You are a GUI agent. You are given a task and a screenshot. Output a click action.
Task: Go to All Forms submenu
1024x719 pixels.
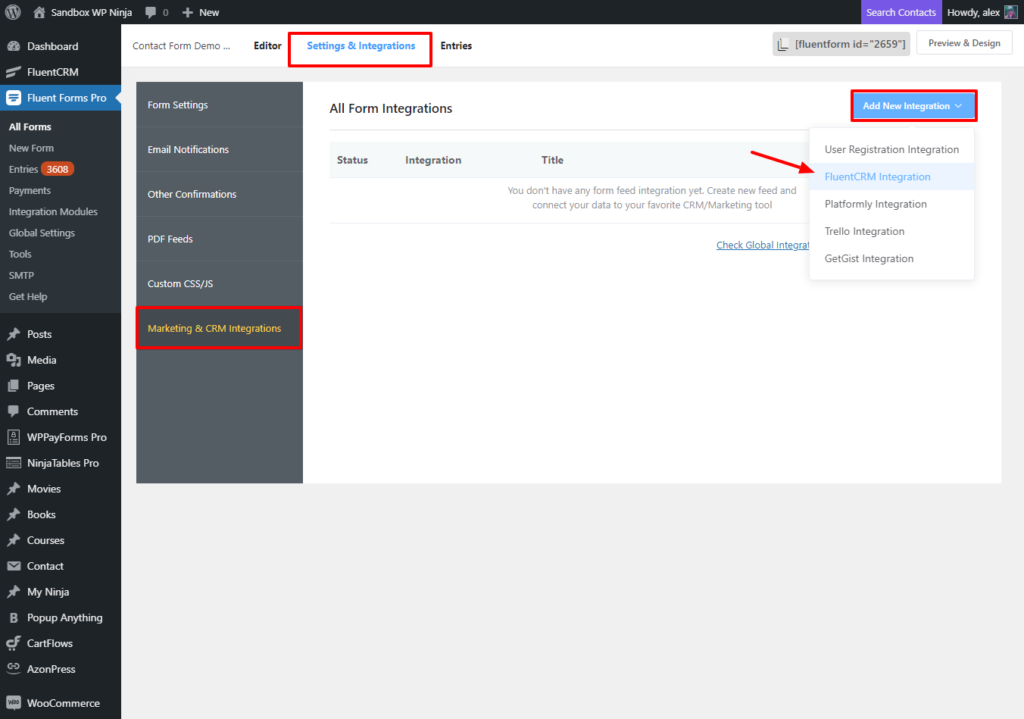(x=30, y=127)
